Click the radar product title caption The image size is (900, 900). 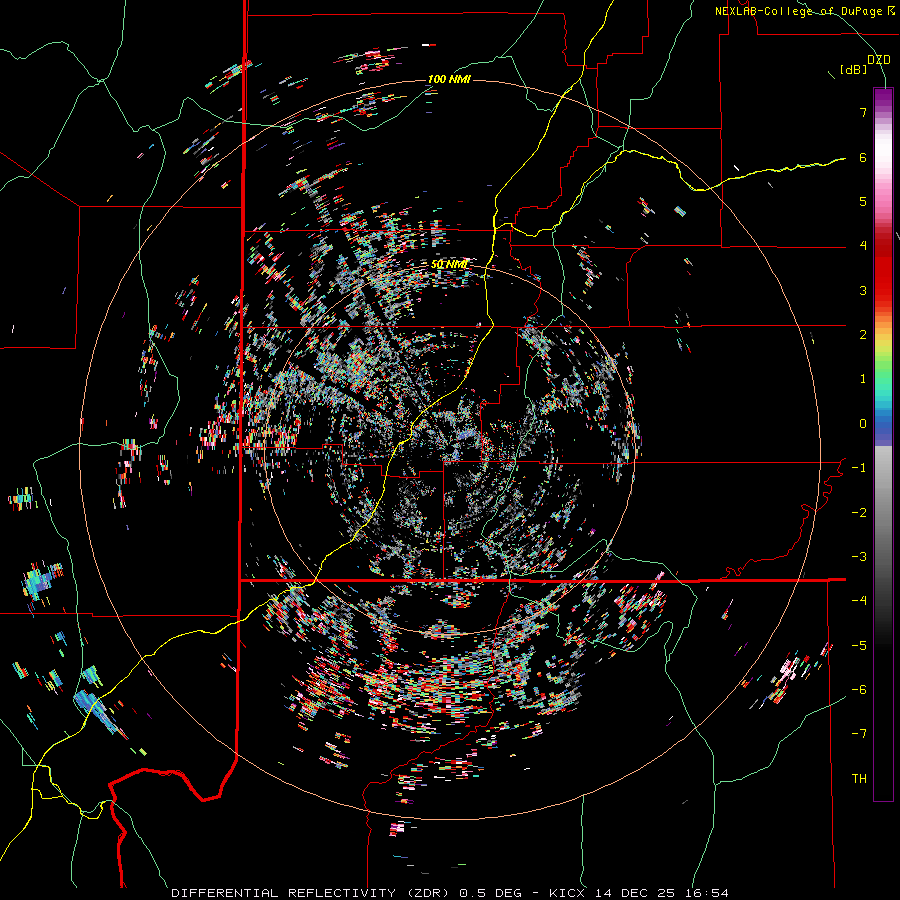click(450, 893)
